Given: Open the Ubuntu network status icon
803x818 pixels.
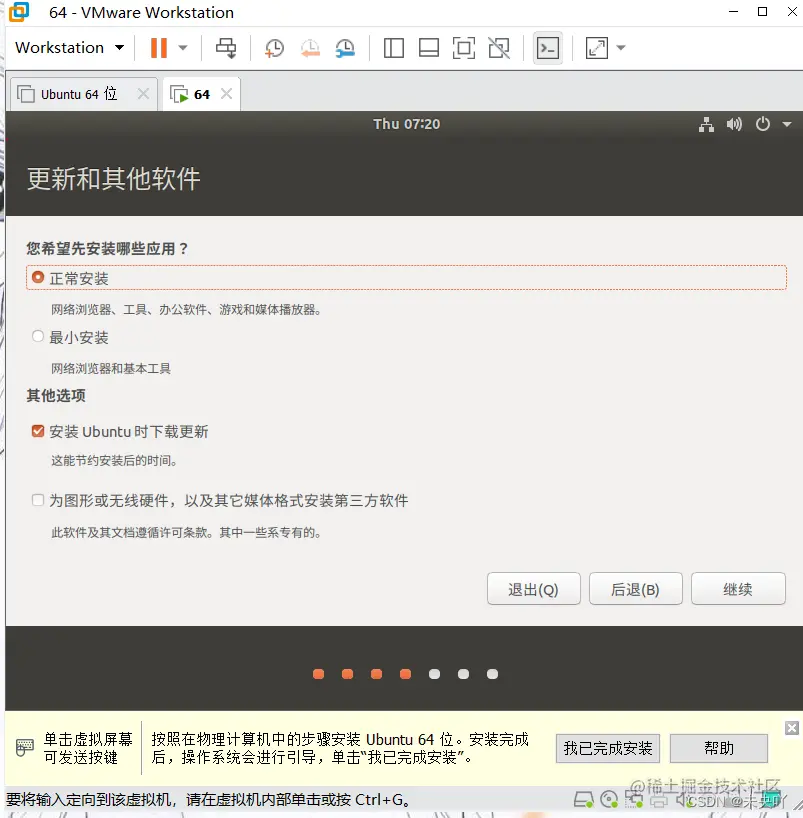Looking at the screenshot, I should click(706, 124).
